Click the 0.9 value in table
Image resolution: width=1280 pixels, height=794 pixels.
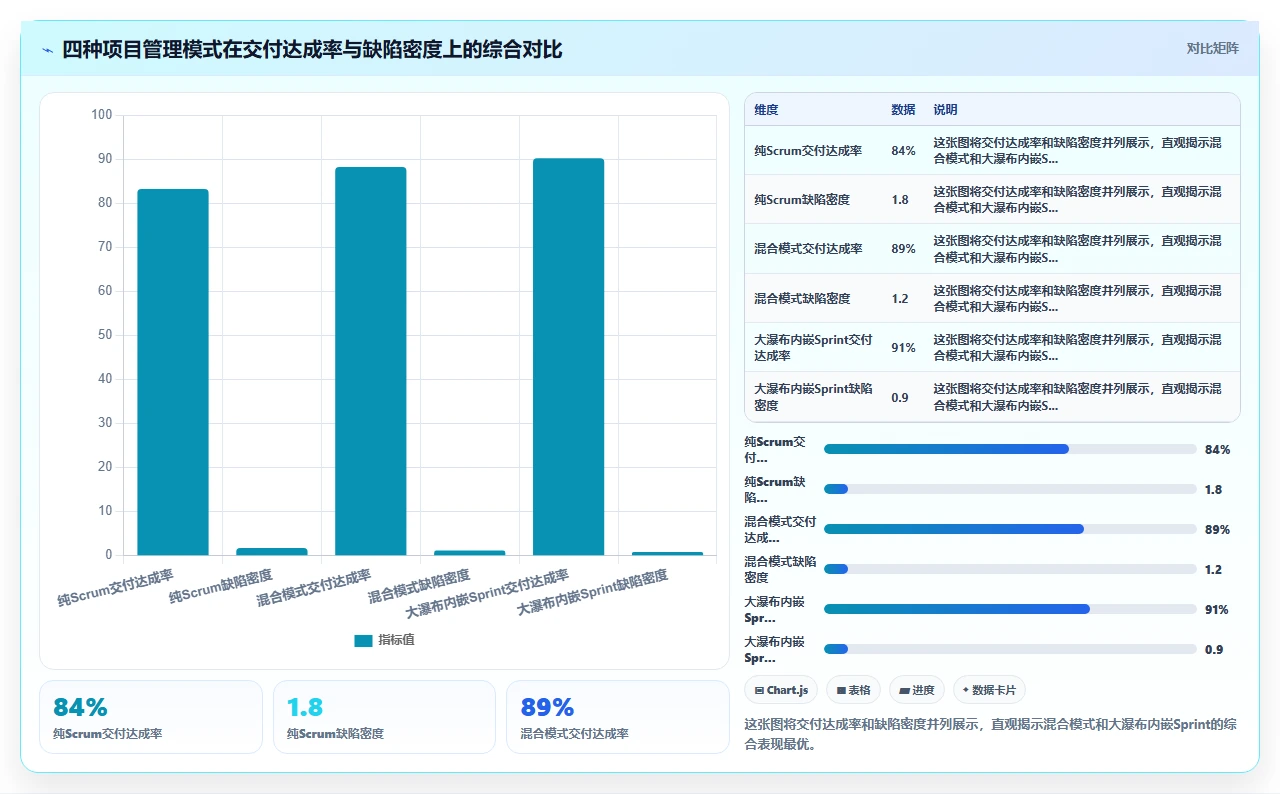[x=900, y=397]
